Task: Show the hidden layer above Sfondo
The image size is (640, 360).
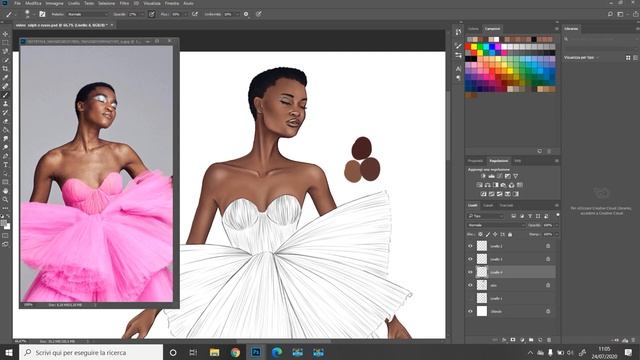Action: click(x=470, y=298)
